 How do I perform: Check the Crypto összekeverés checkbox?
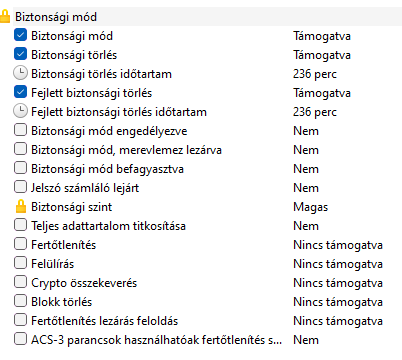click(20, 282)
